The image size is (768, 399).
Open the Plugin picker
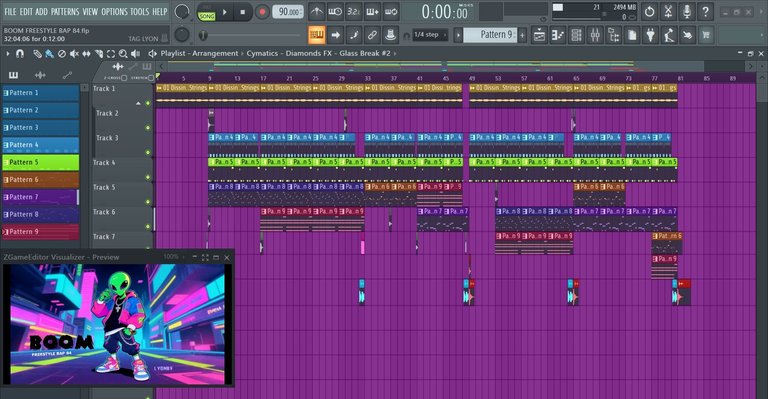[650, 35]
